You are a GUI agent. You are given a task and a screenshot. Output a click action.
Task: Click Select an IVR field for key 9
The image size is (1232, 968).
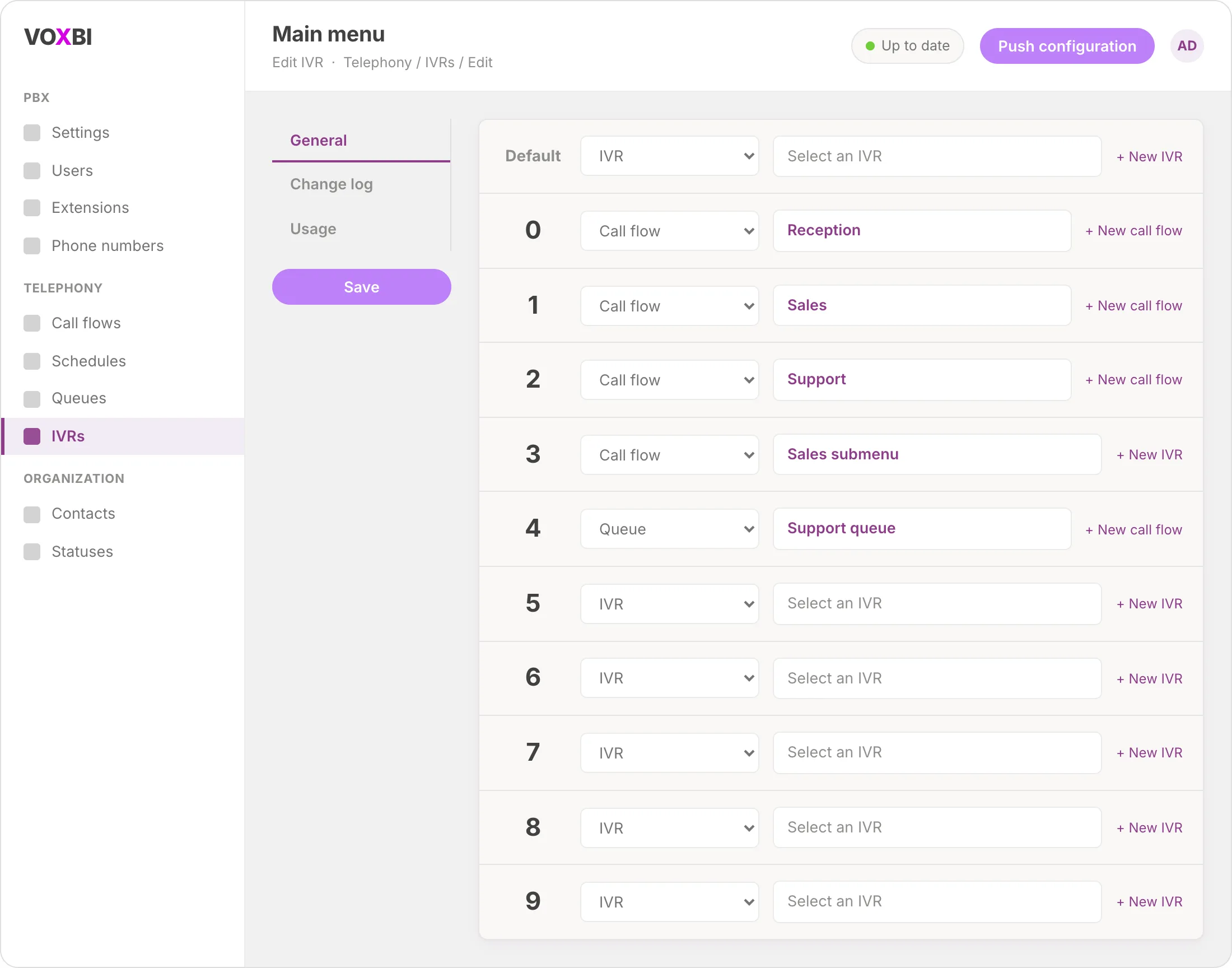click(x=937, y=902)
